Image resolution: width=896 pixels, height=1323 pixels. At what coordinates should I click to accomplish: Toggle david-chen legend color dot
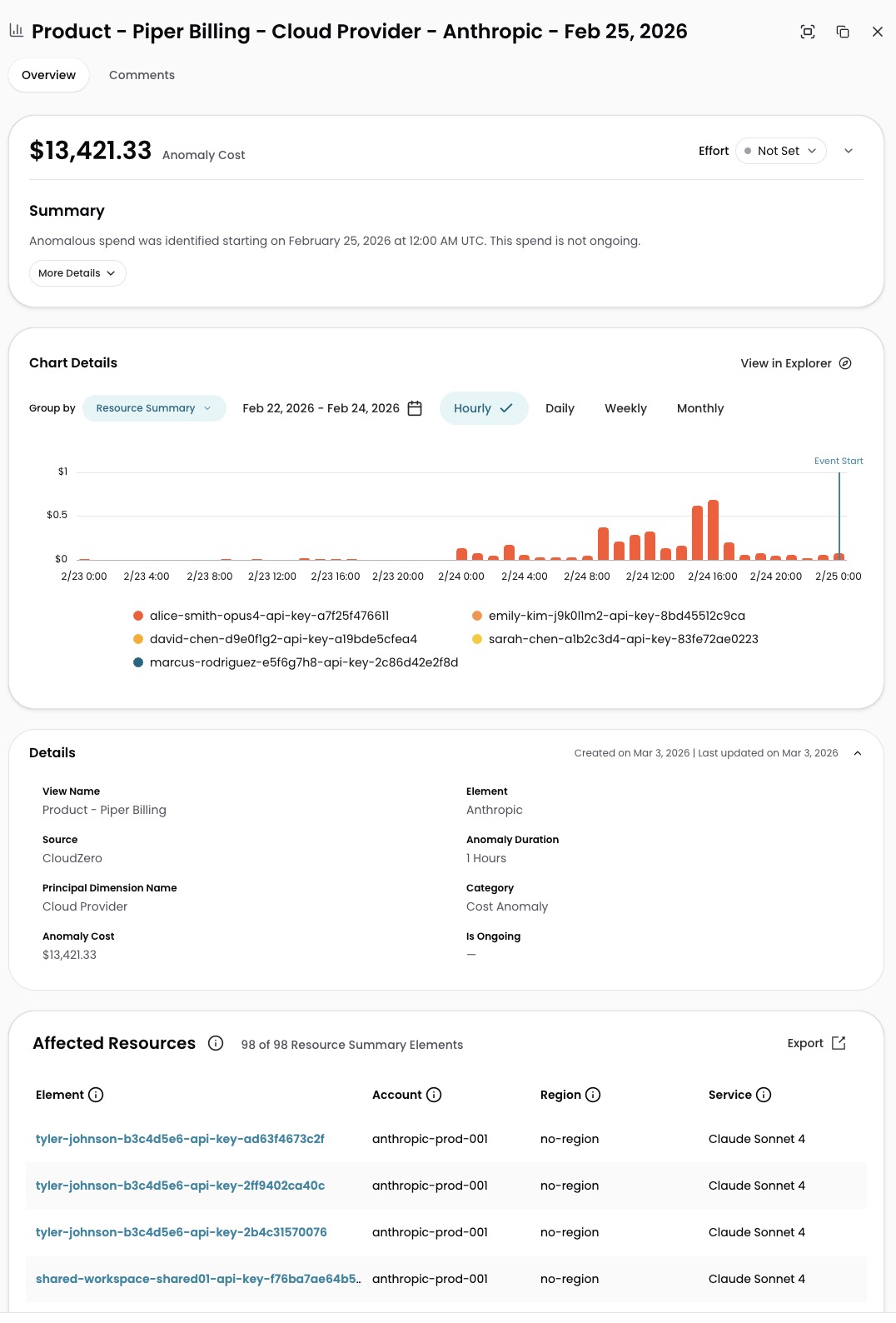[138, 639]
